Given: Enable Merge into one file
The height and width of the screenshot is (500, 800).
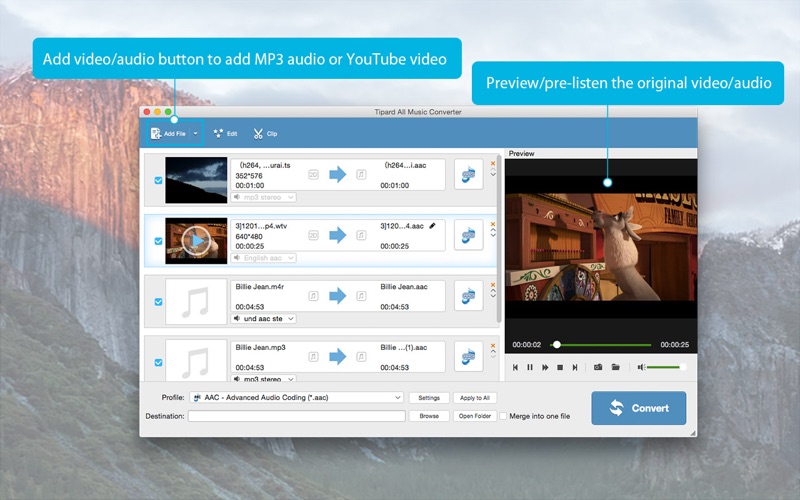Looking at the screenshot, I should click(503, 416).
